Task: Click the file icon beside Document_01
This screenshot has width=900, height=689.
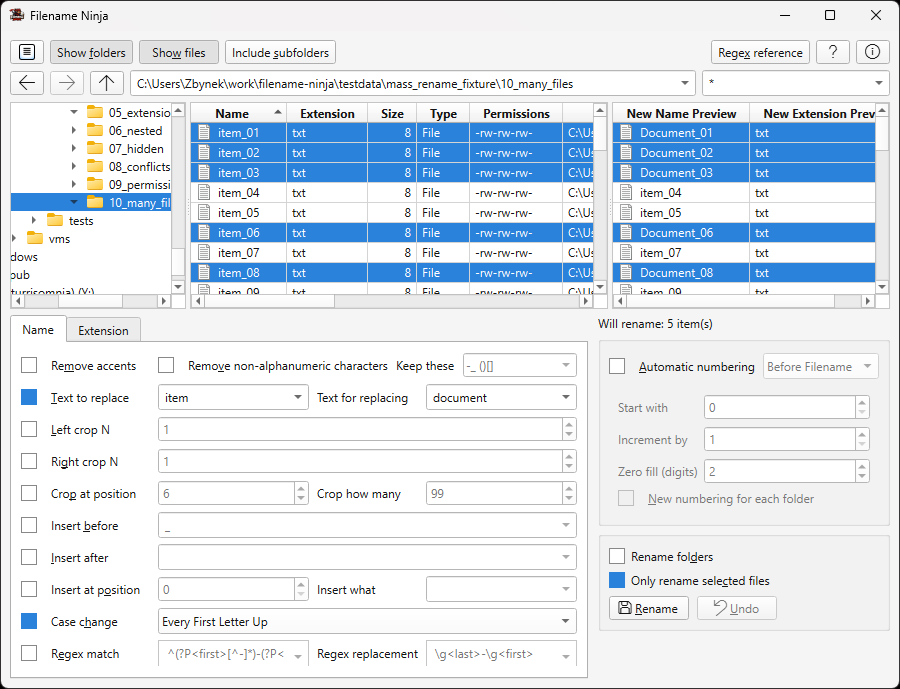Action: pos(624,132)
